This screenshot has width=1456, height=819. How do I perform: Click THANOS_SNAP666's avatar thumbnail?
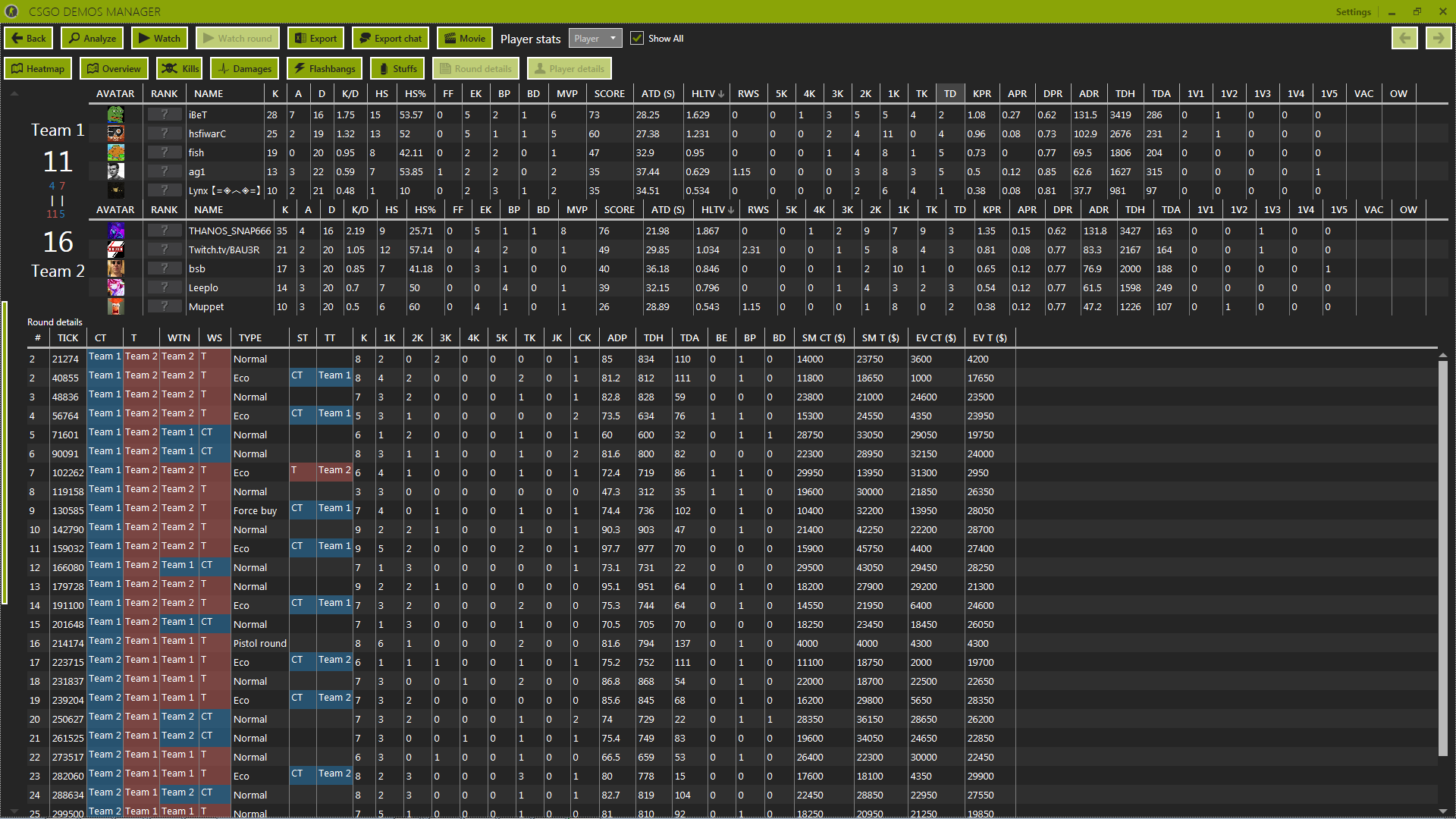[x=115, y=231]
